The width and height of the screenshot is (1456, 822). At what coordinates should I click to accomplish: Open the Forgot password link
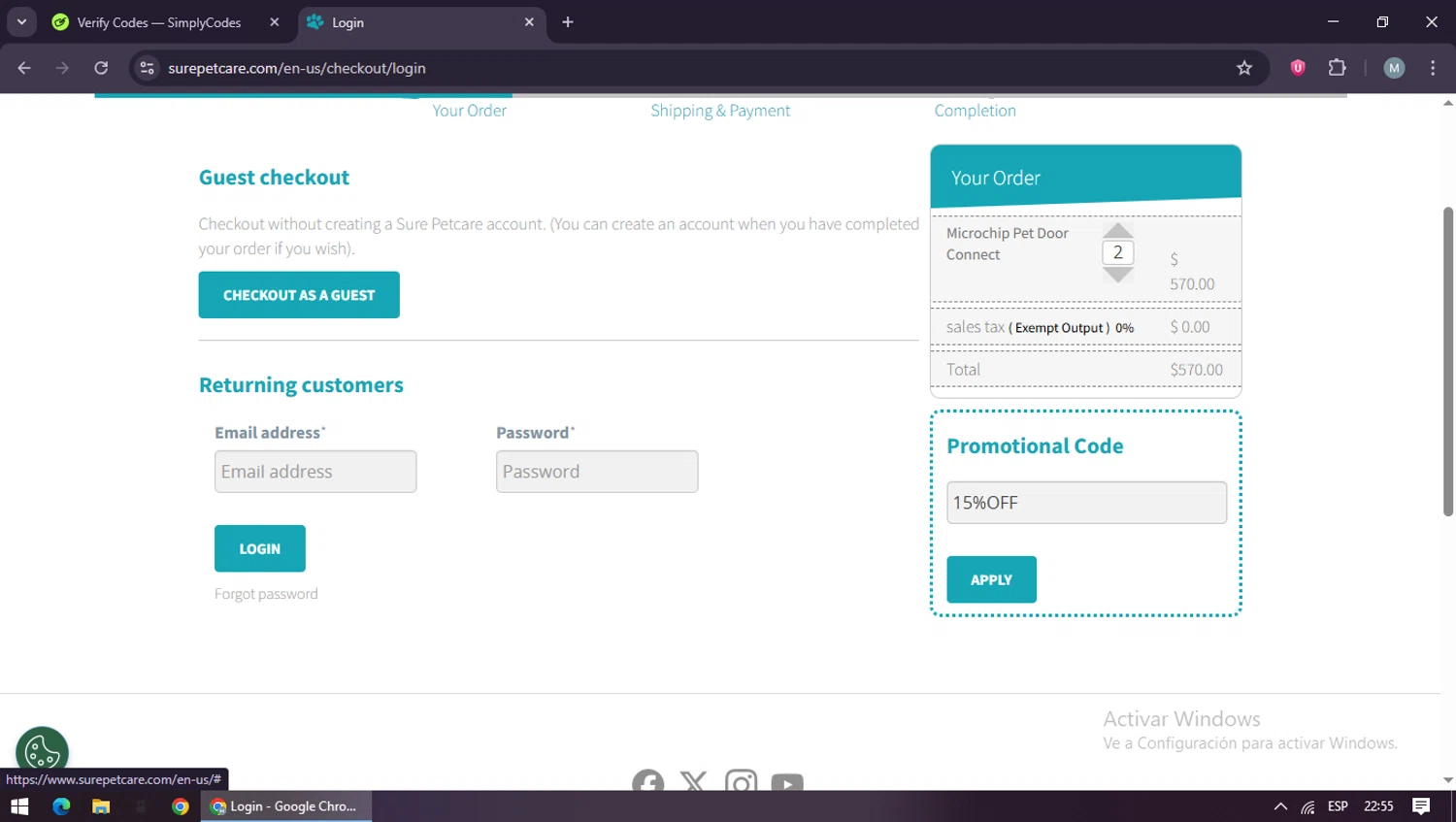266,594
